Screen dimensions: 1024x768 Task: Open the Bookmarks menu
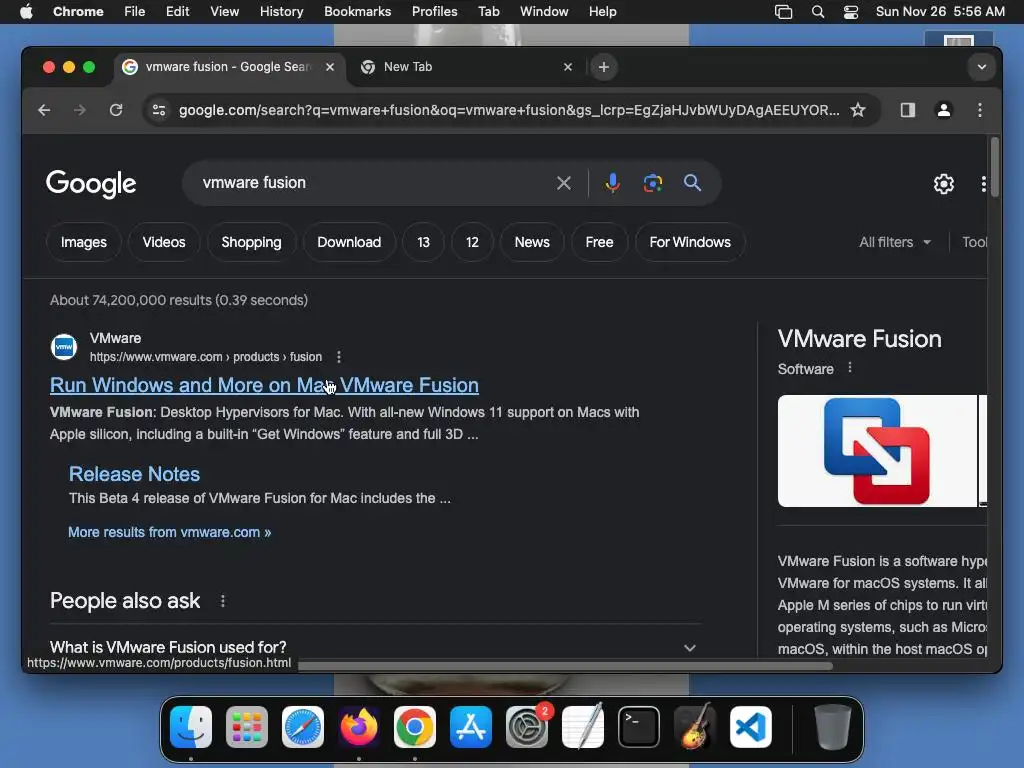(x=358, y=12)
